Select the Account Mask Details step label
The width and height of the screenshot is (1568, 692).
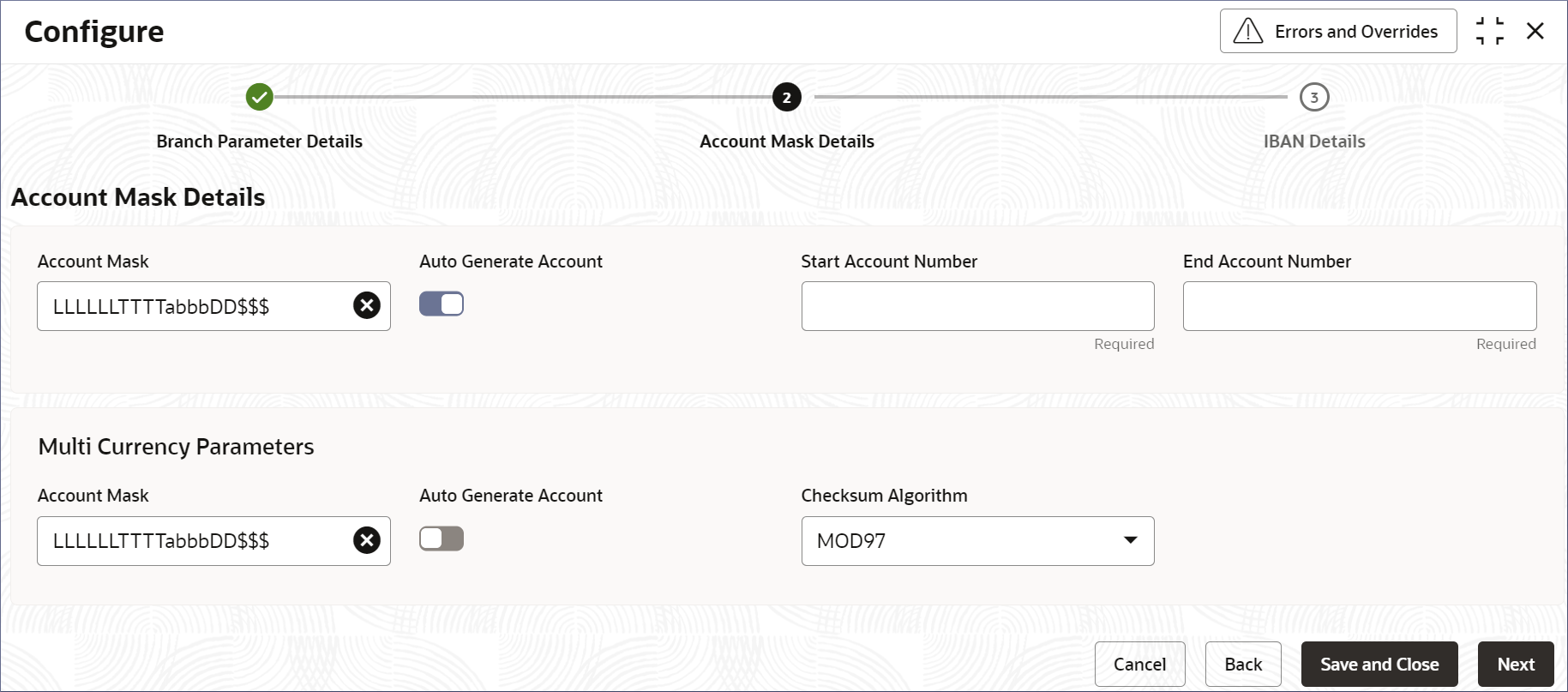coord(786,141)
